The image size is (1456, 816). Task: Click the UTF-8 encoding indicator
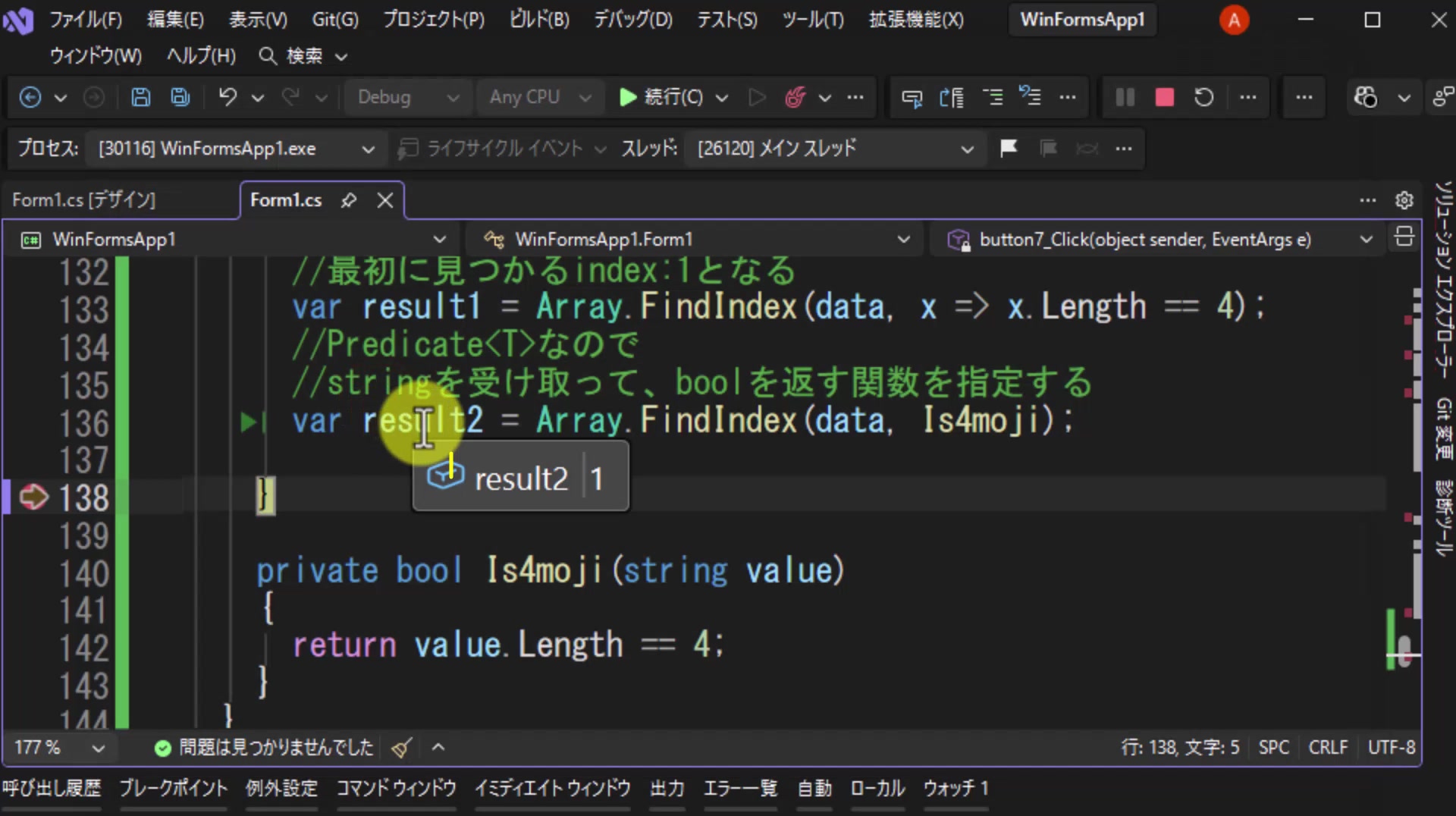pyautogui.click(x=1391, y=748)
